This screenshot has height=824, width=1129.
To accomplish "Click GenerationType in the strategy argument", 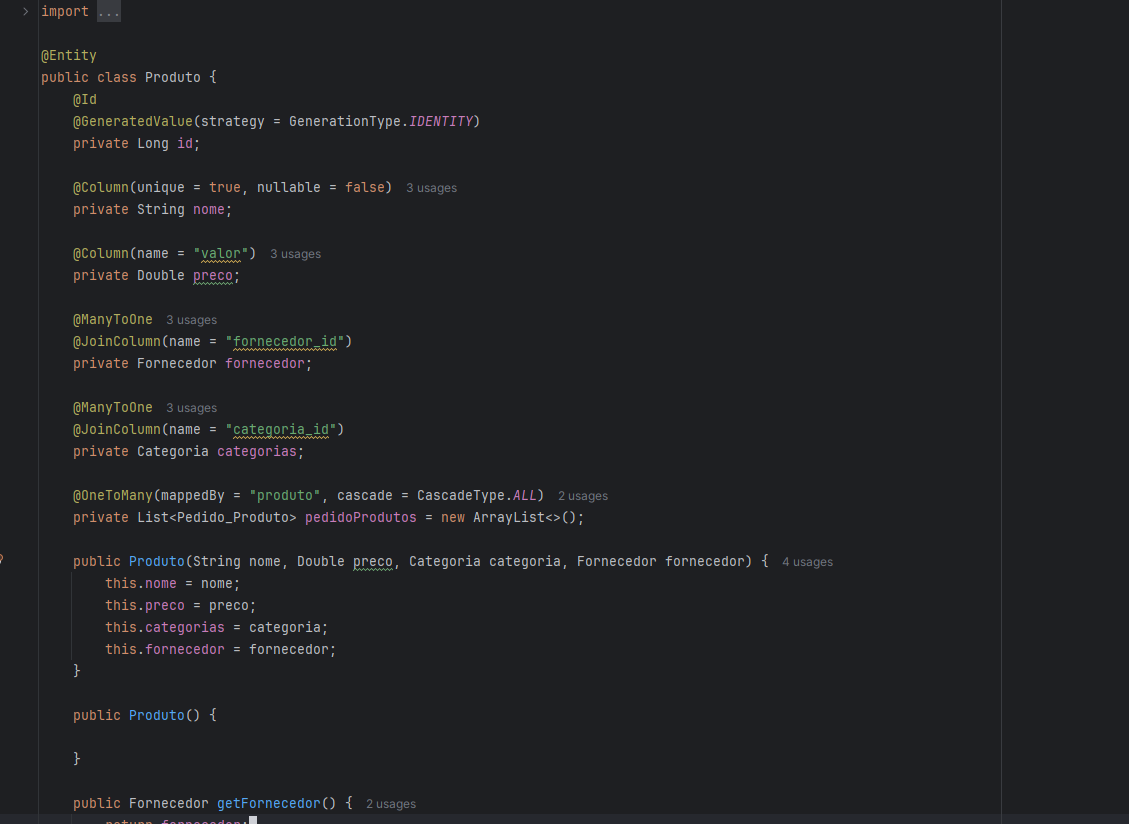I will tap(345, 121).
